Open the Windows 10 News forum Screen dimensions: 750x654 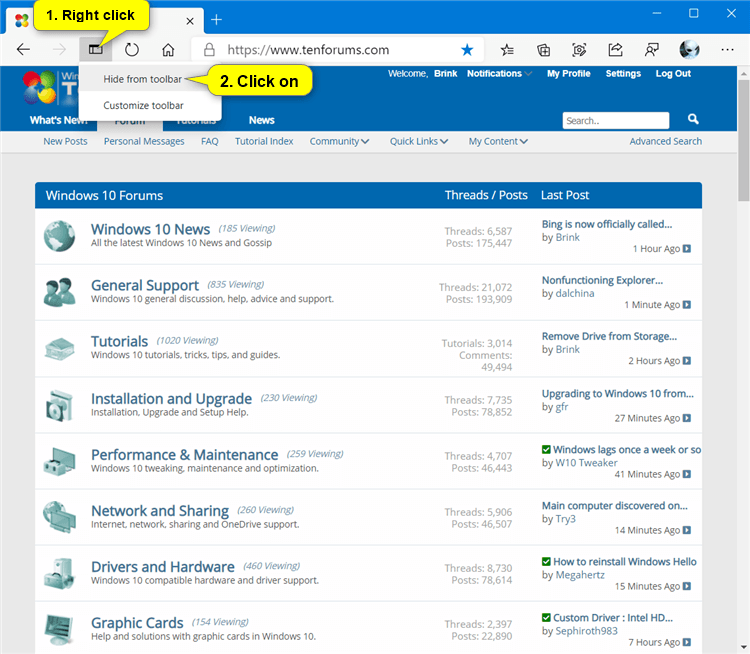150,229
